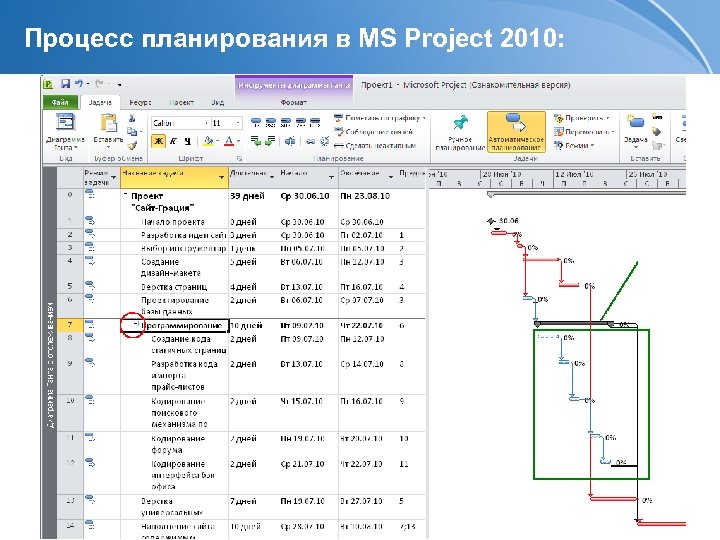This screenshot has height=540, width=720.
Task: Select the Задача ribbon tab
Action: coord(100,102)
